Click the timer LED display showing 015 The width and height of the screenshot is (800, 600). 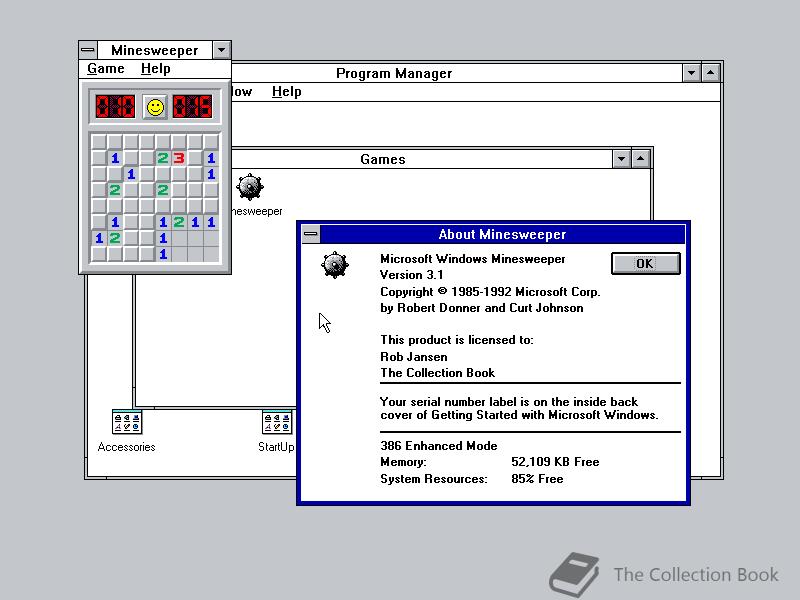click(x=192, y=107)
